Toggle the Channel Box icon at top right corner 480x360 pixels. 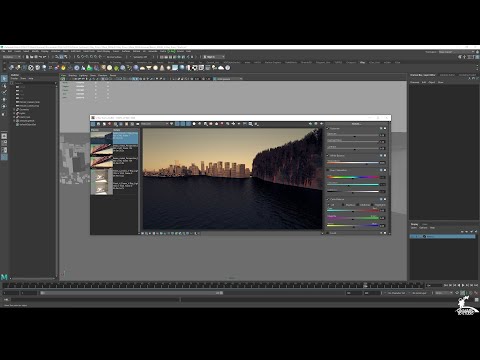pos(477,57)
